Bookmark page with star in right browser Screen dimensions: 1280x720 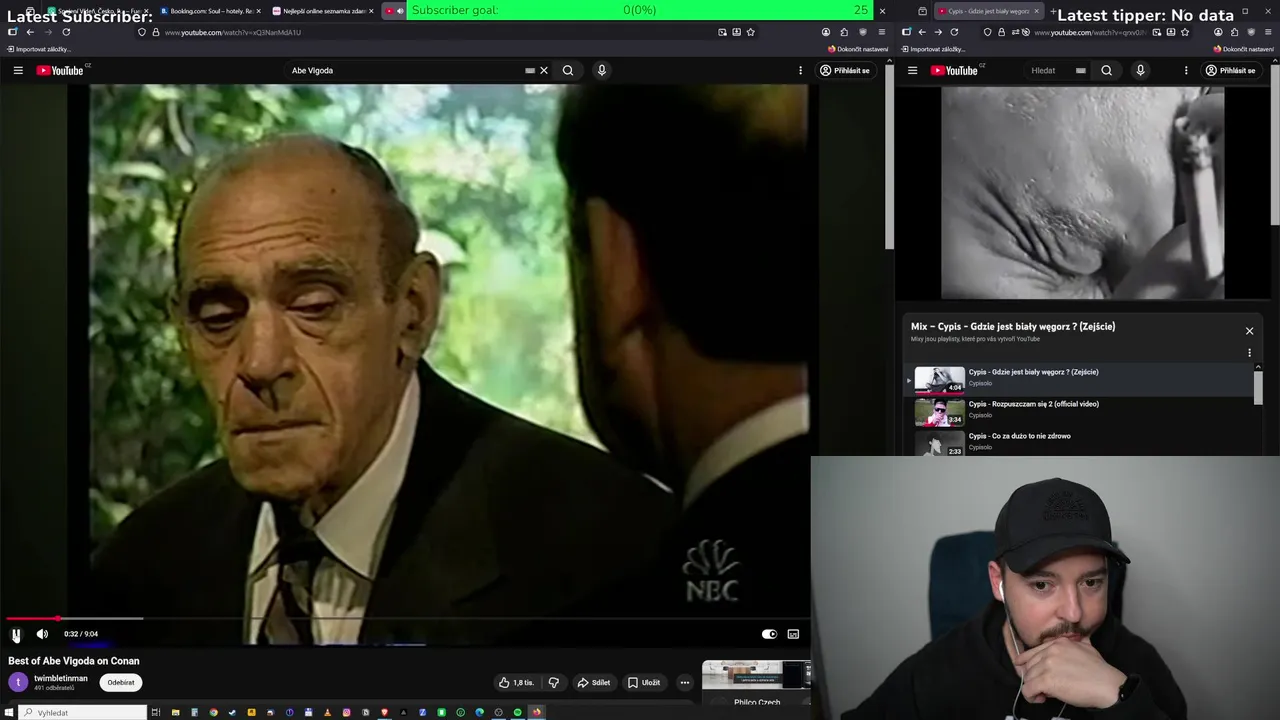click(1185, 32)
